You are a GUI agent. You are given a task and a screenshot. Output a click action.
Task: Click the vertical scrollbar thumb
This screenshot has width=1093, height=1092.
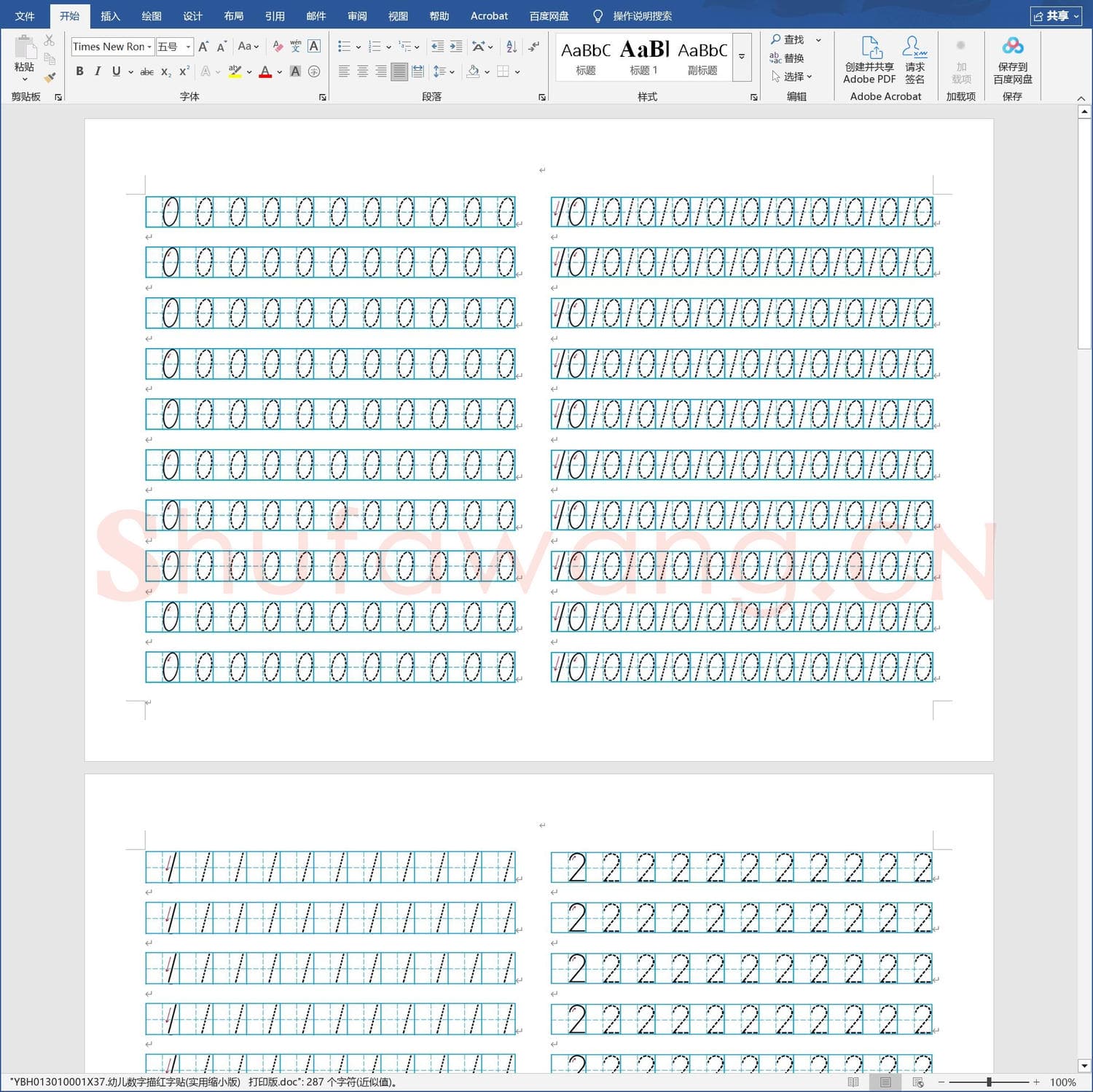click(x=1084, y=235)
